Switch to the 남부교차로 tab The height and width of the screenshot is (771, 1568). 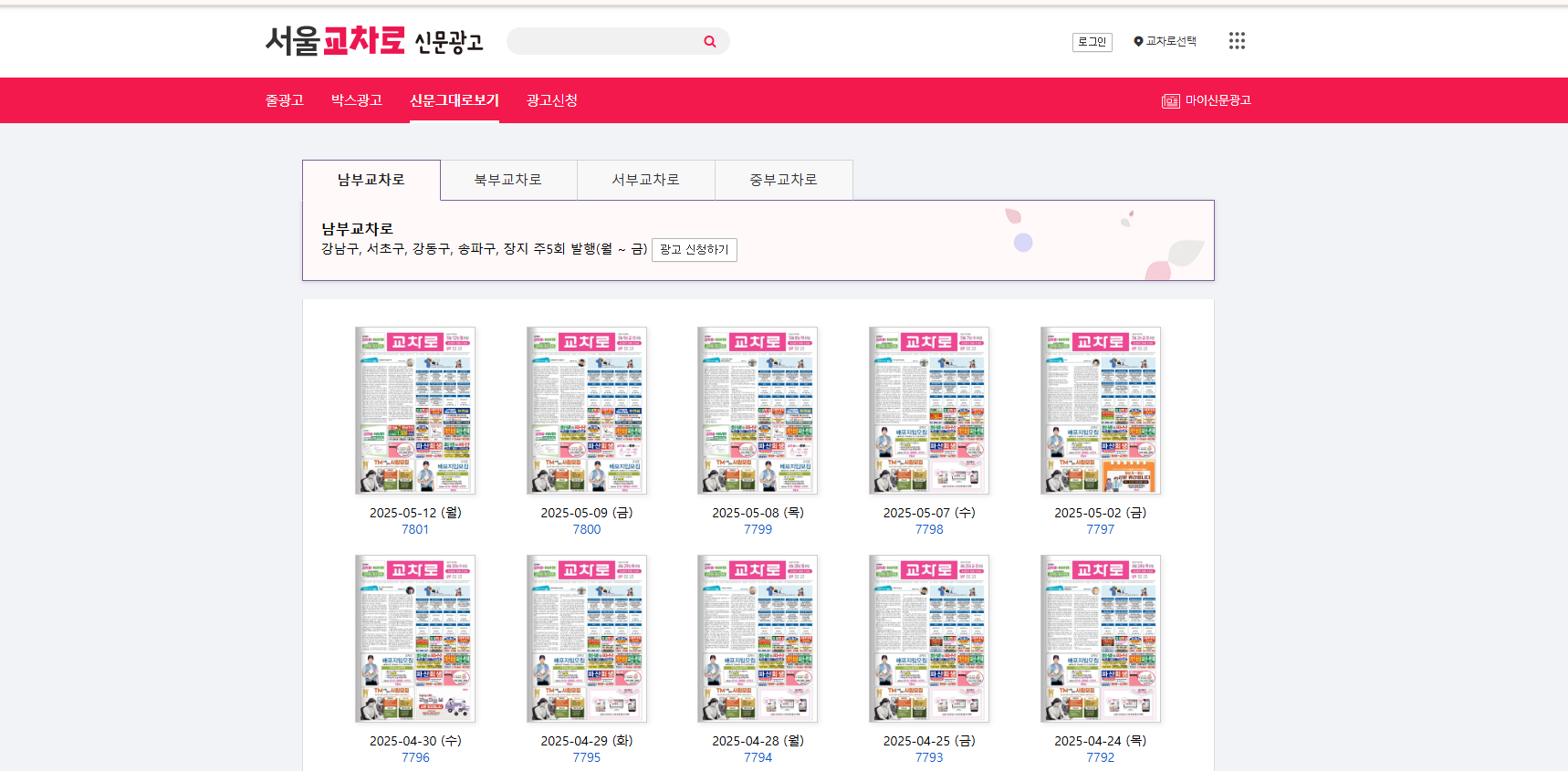coord(371,180)
